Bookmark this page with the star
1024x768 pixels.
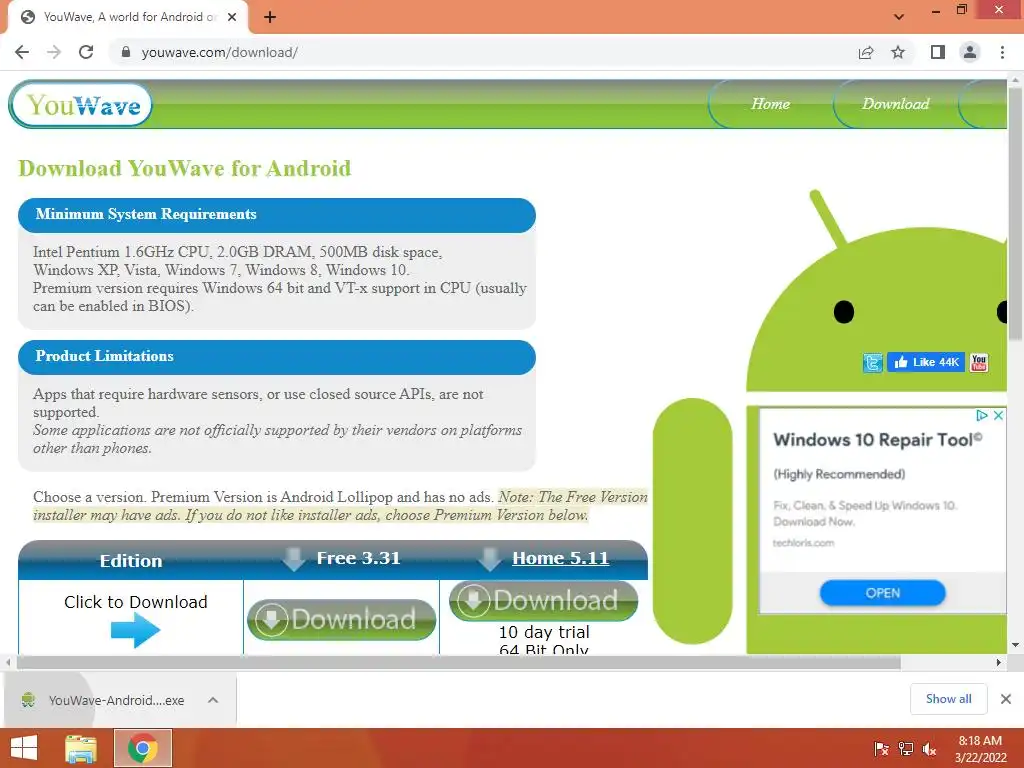point(898,52)
